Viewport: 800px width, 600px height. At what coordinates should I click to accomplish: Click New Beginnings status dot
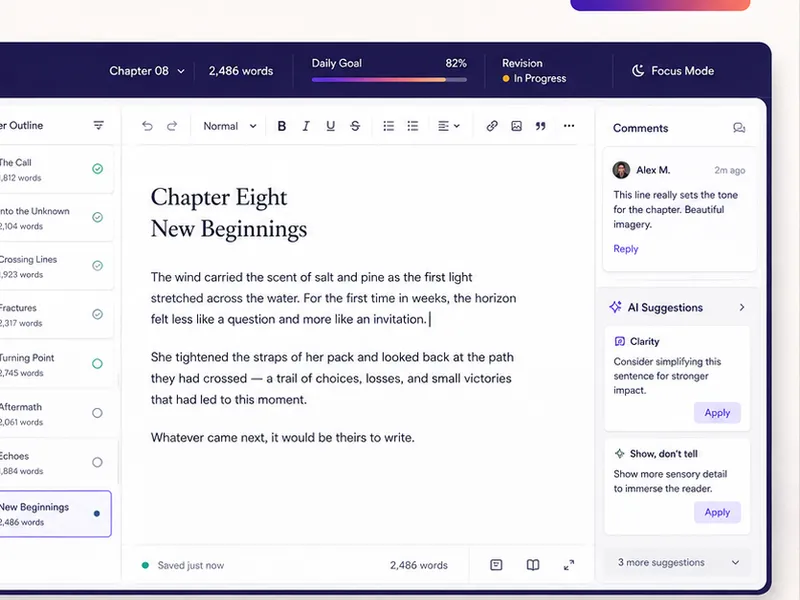[97, 514]
